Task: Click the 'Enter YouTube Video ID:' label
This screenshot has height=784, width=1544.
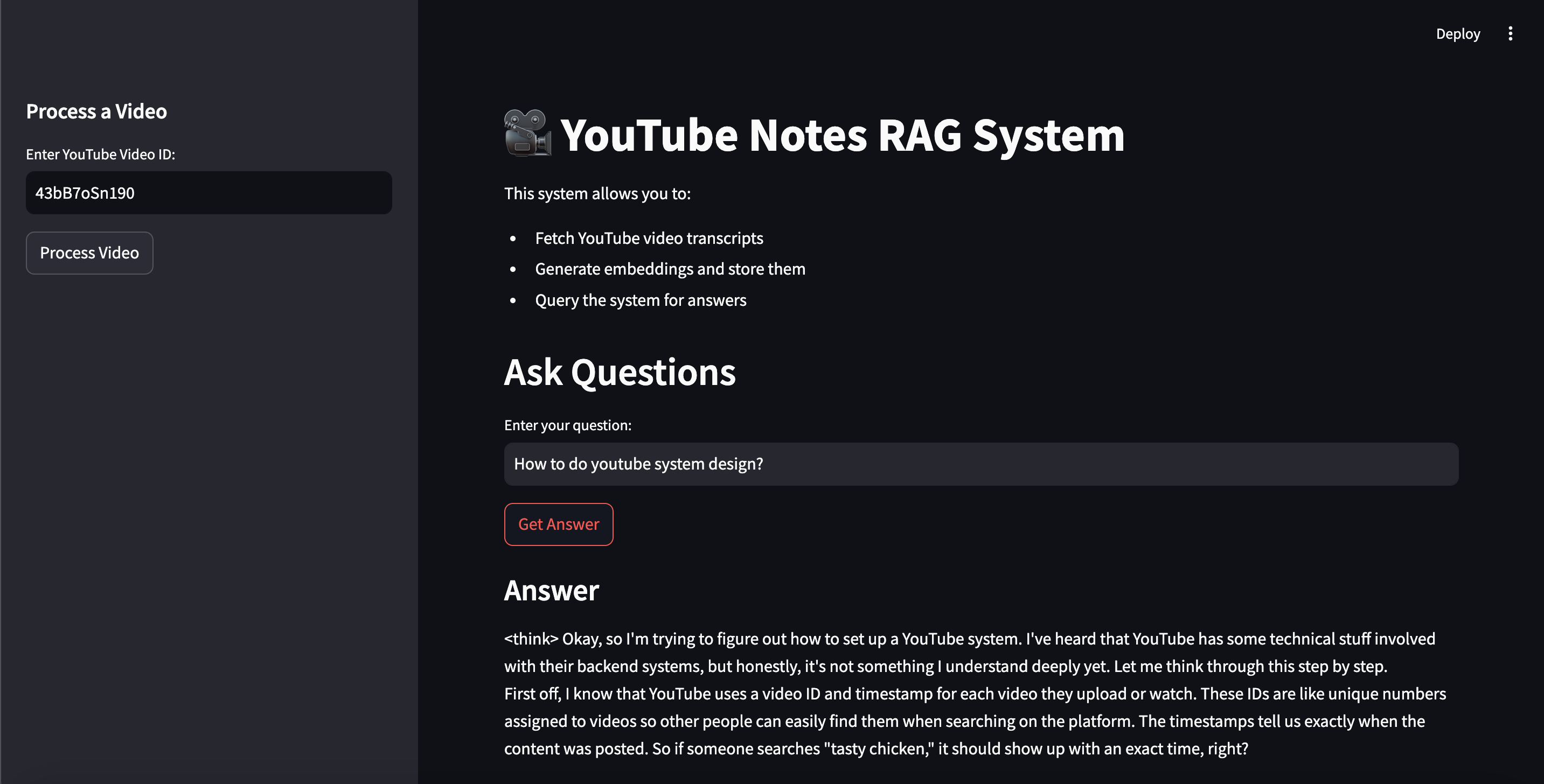Action: (x=101, y=155)
